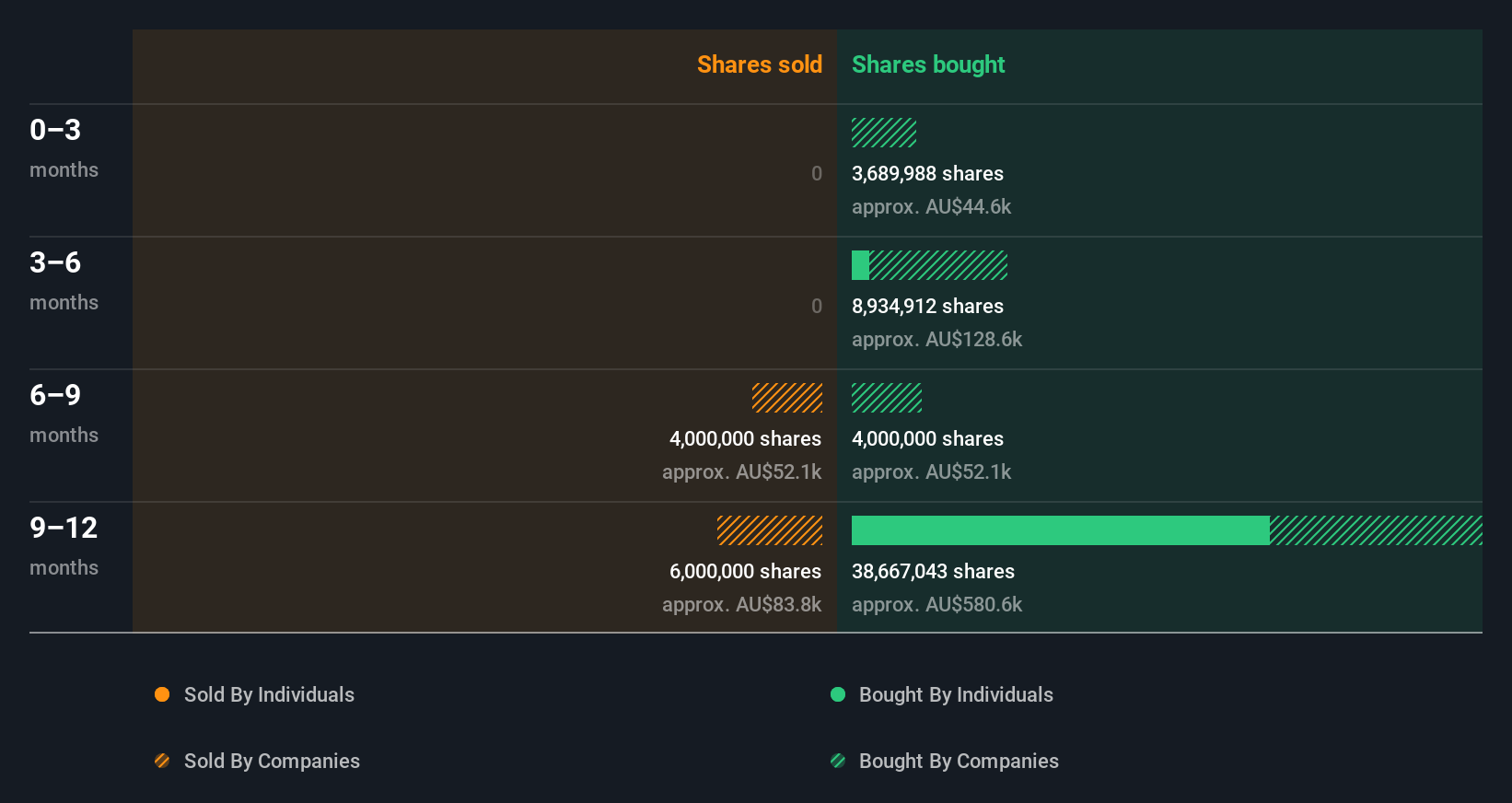Click the orange Sold By Individuals legend dot
The image size is (1512, 803).
[162, 694]
